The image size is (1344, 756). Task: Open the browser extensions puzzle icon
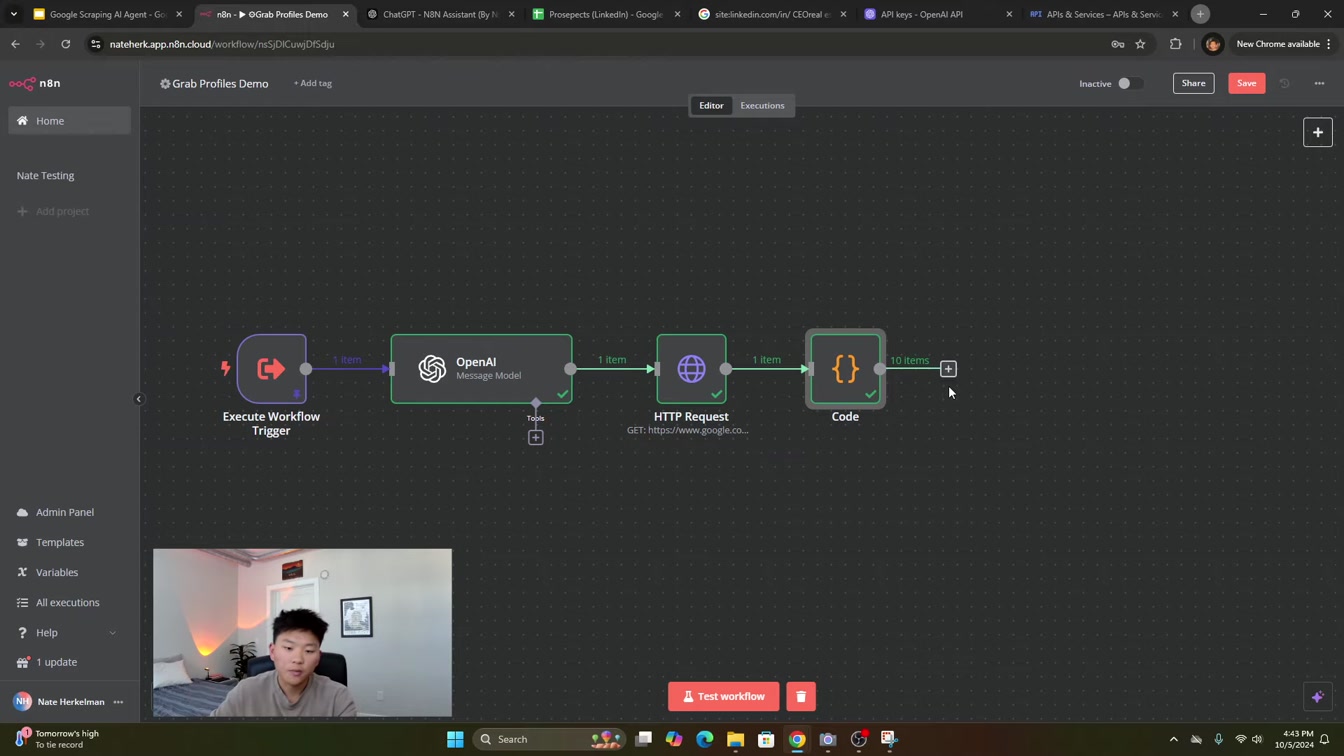pos(1175,44)
